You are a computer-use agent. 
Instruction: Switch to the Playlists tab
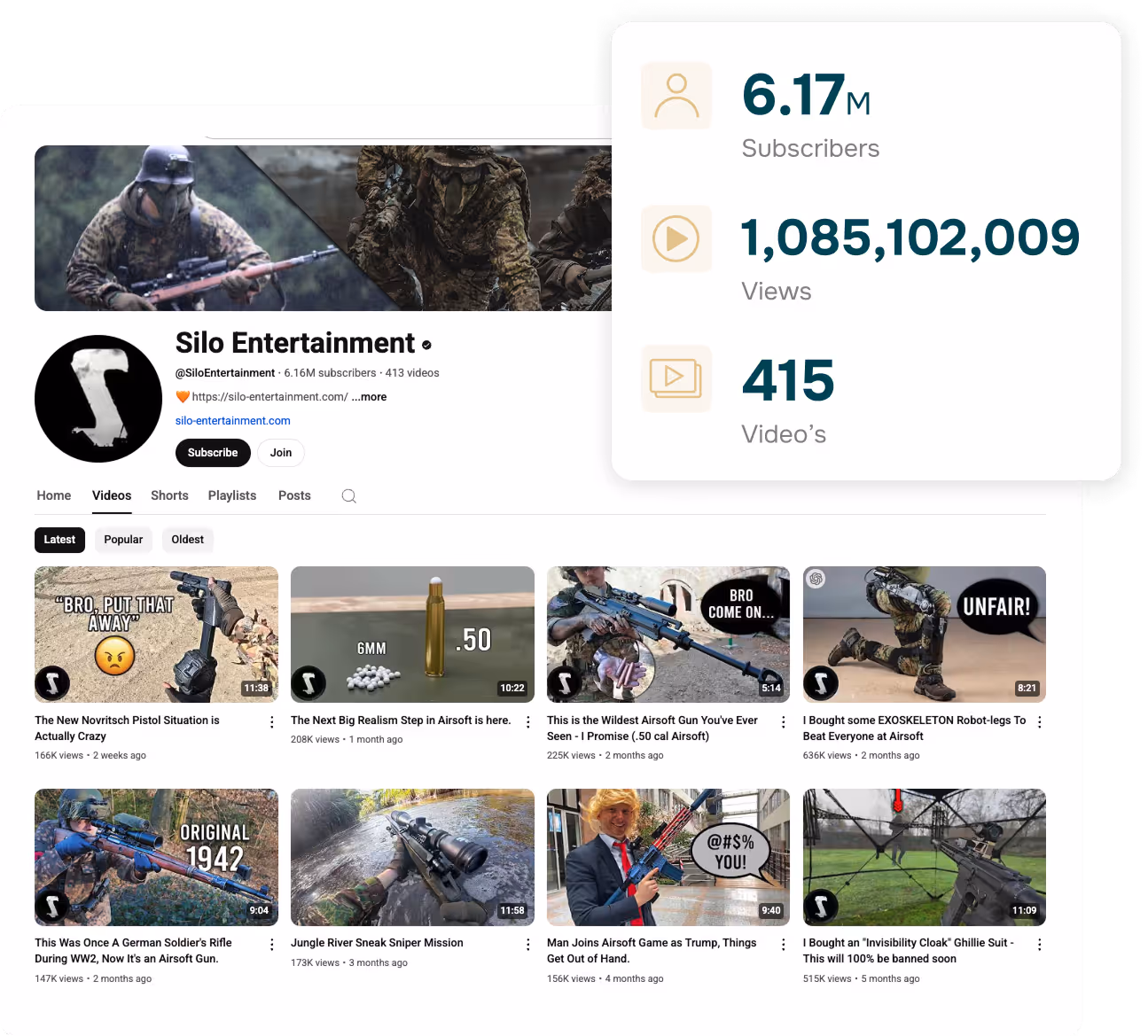[232, 496]
